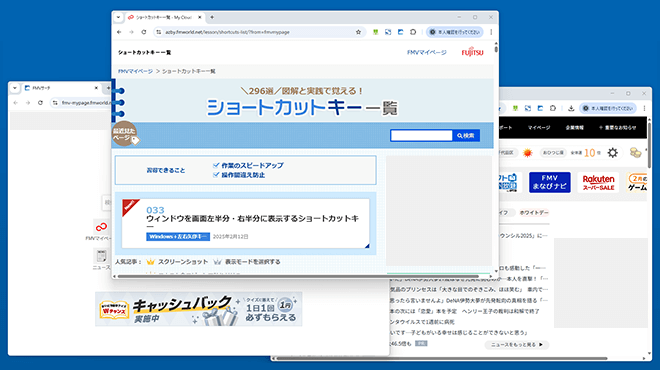Close the shortcut-list tab
660x370 pixels.
200,17
